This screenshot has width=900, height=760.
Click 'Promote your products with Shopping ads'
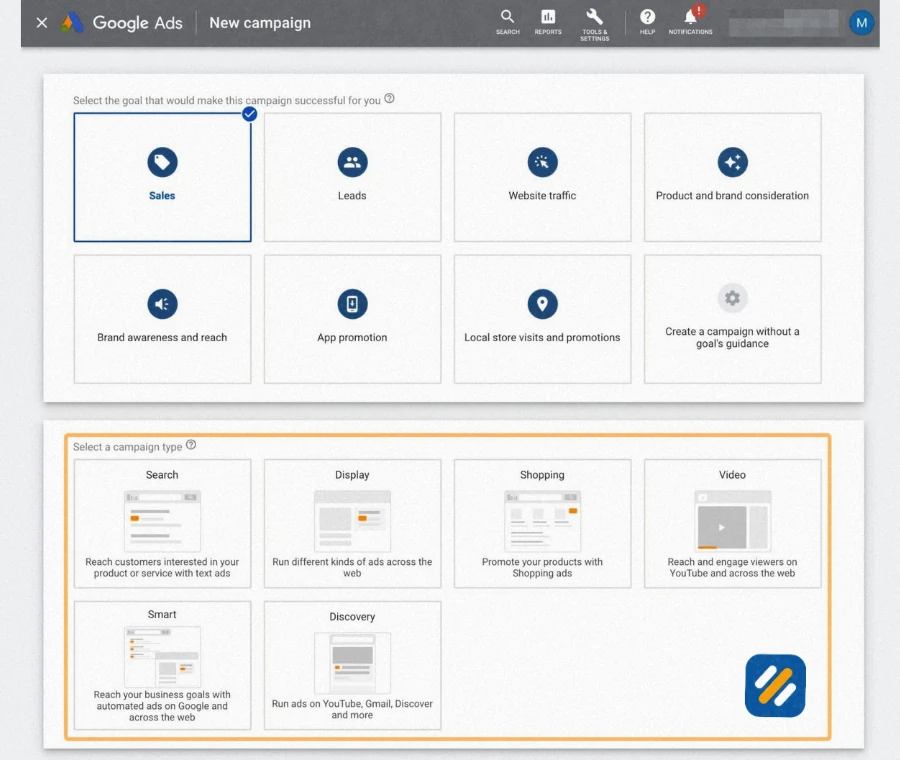(542, 568)
